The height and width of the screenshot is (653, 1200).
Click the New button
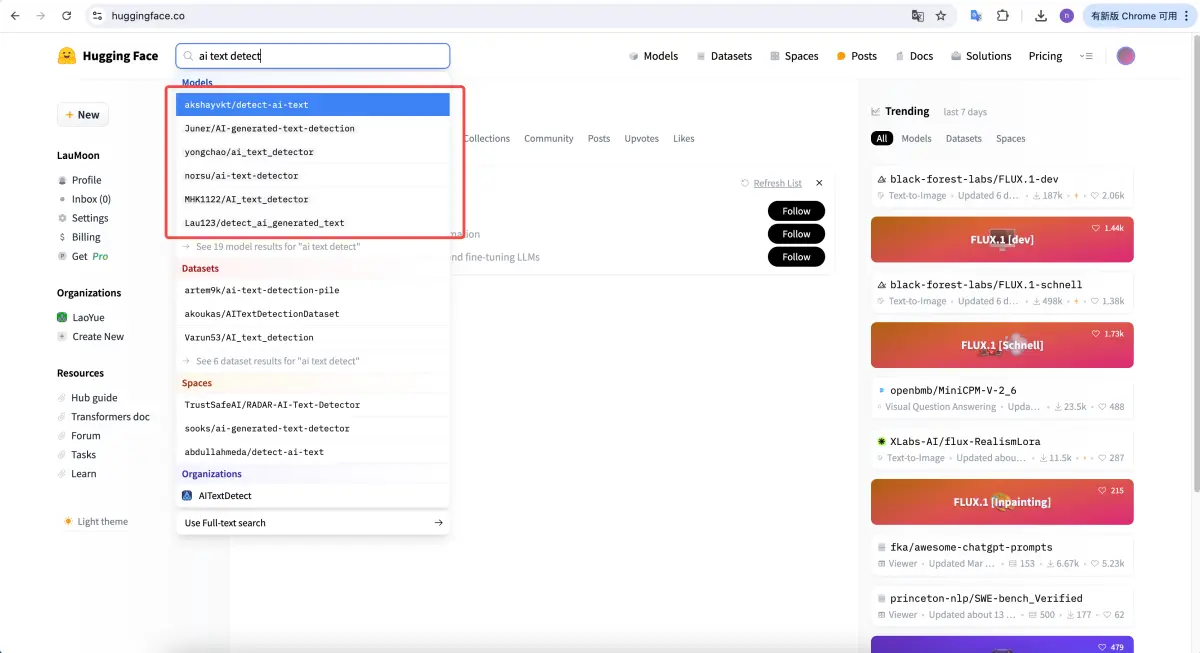click(x=83, y=115)
